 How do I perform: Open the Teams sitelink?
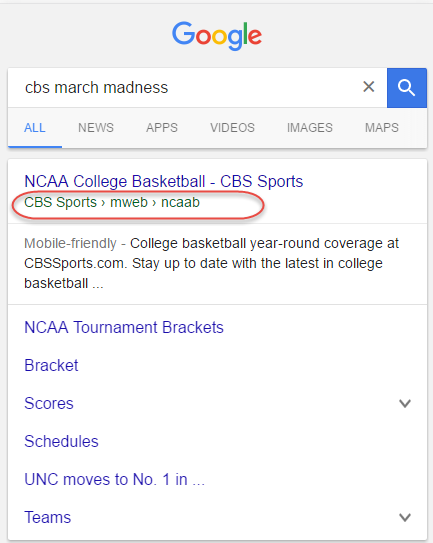(x=47, y=517)
